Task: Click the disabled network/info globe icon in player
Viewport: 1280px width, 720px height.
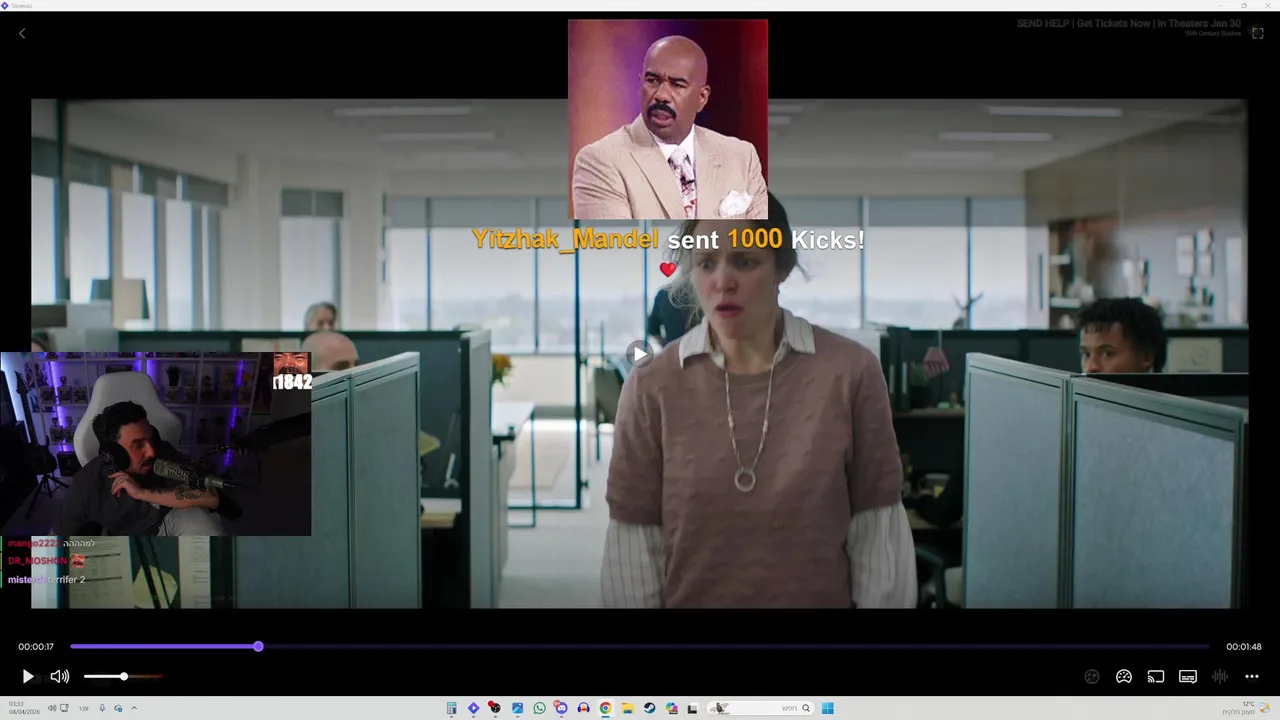Action: tap(1092, 677)
